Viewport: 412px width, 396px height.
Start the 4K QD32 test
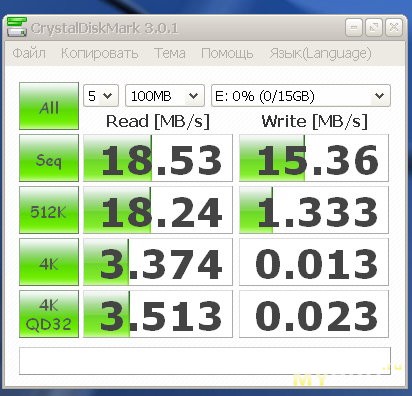click(x=49, y=314)
